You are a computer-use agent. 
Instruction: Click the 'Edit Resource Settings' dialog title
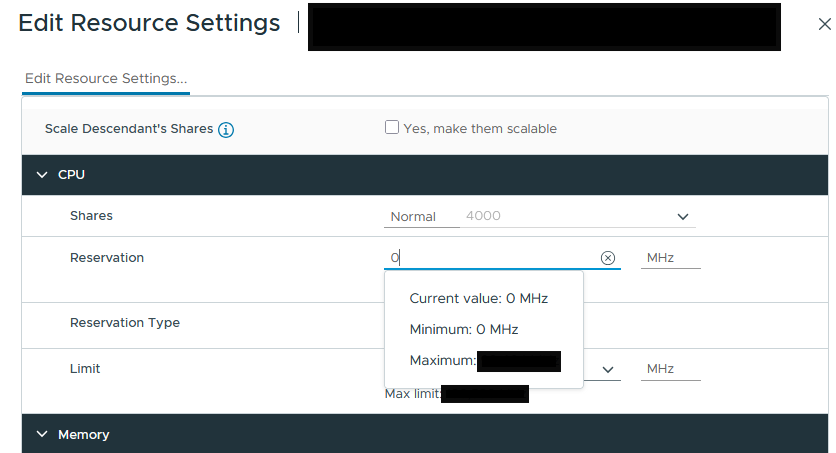point(149,23)
